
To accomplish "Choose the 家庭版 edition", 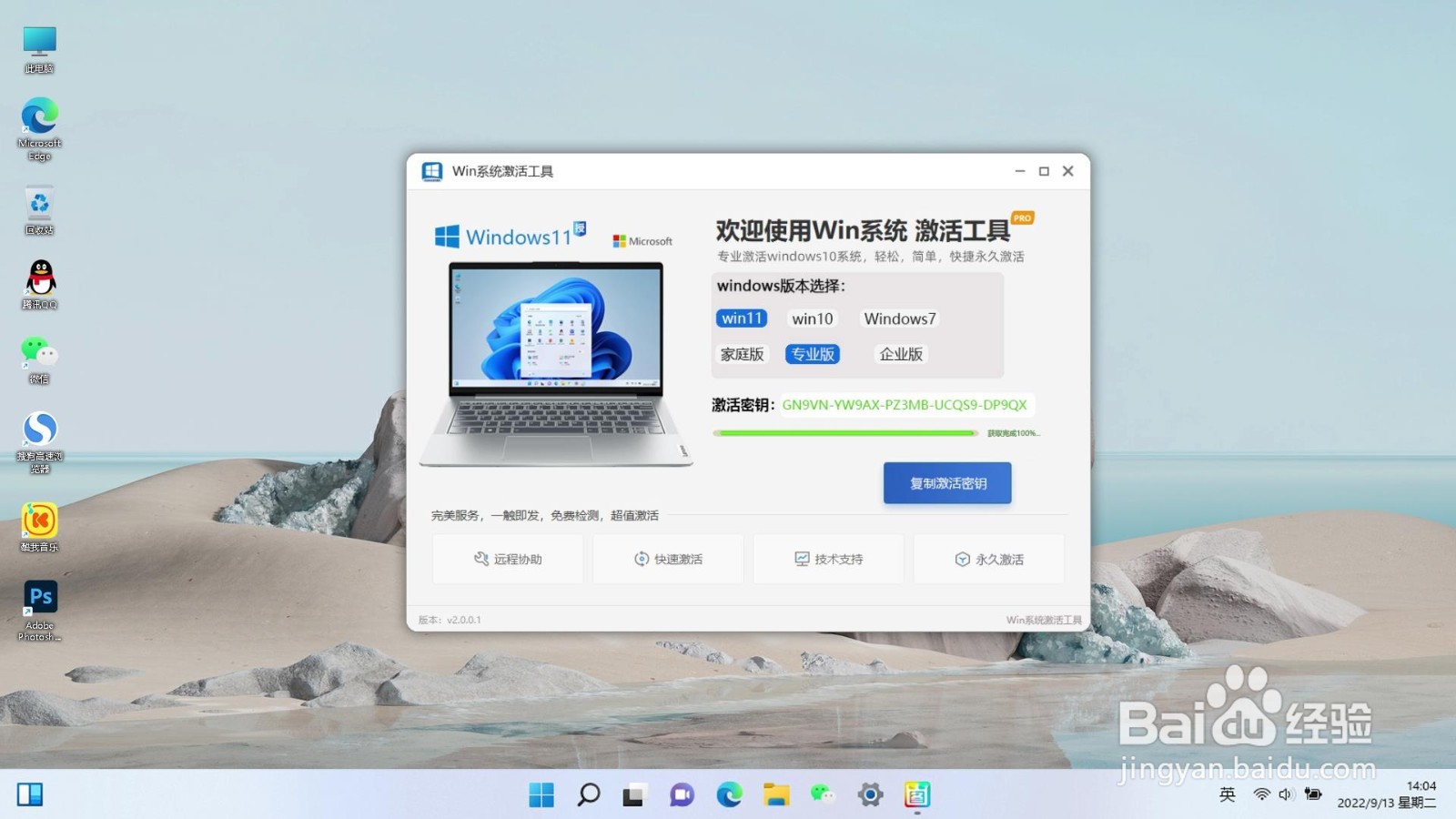I will click(x=742, y=354).
